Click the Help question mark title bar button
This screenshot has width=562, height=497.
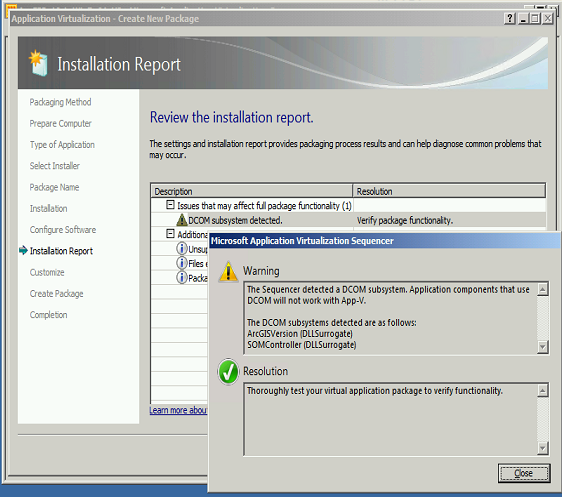pos(509,18)
